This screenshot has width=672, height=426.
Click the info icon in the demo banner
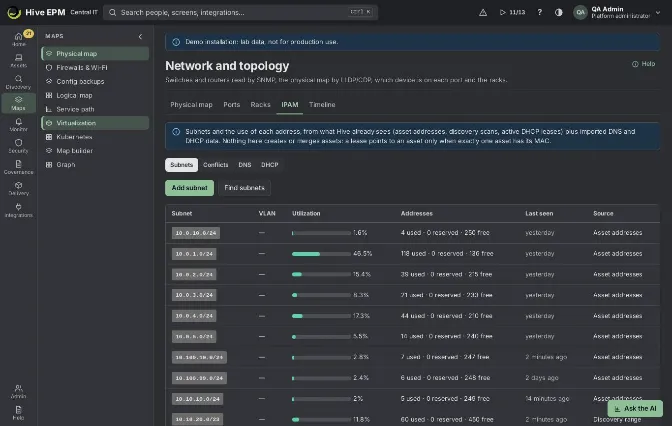[176, 42]
